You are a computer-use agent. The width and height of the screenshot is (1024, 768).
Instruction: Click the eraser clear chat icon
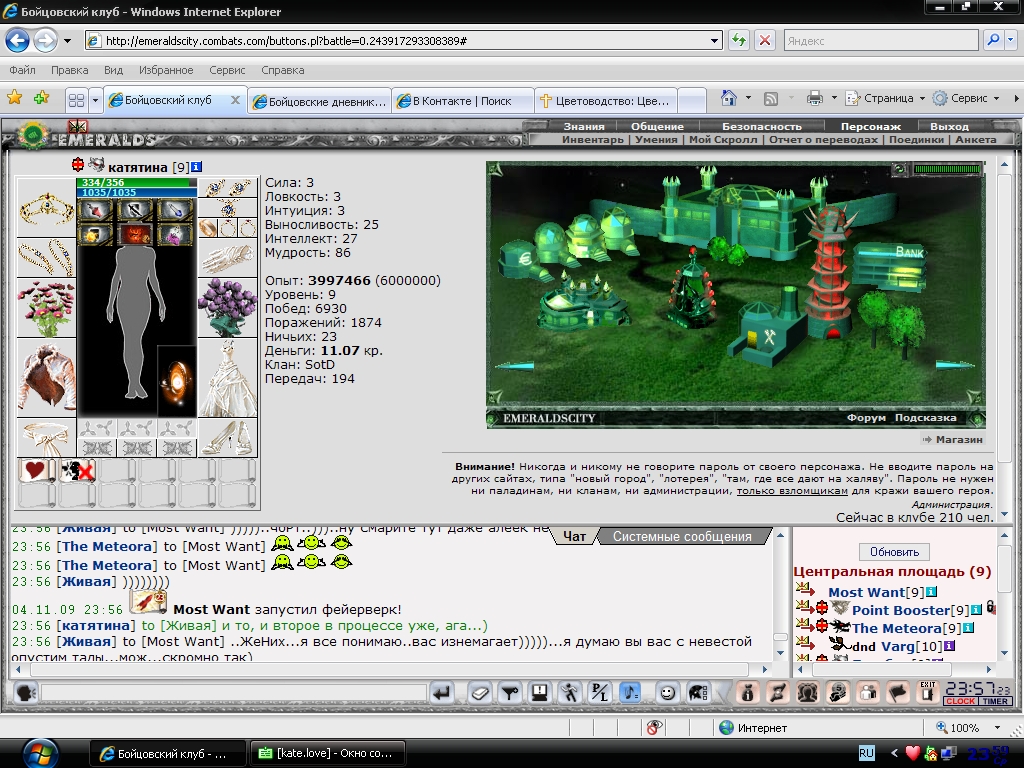tap(480, 692)
